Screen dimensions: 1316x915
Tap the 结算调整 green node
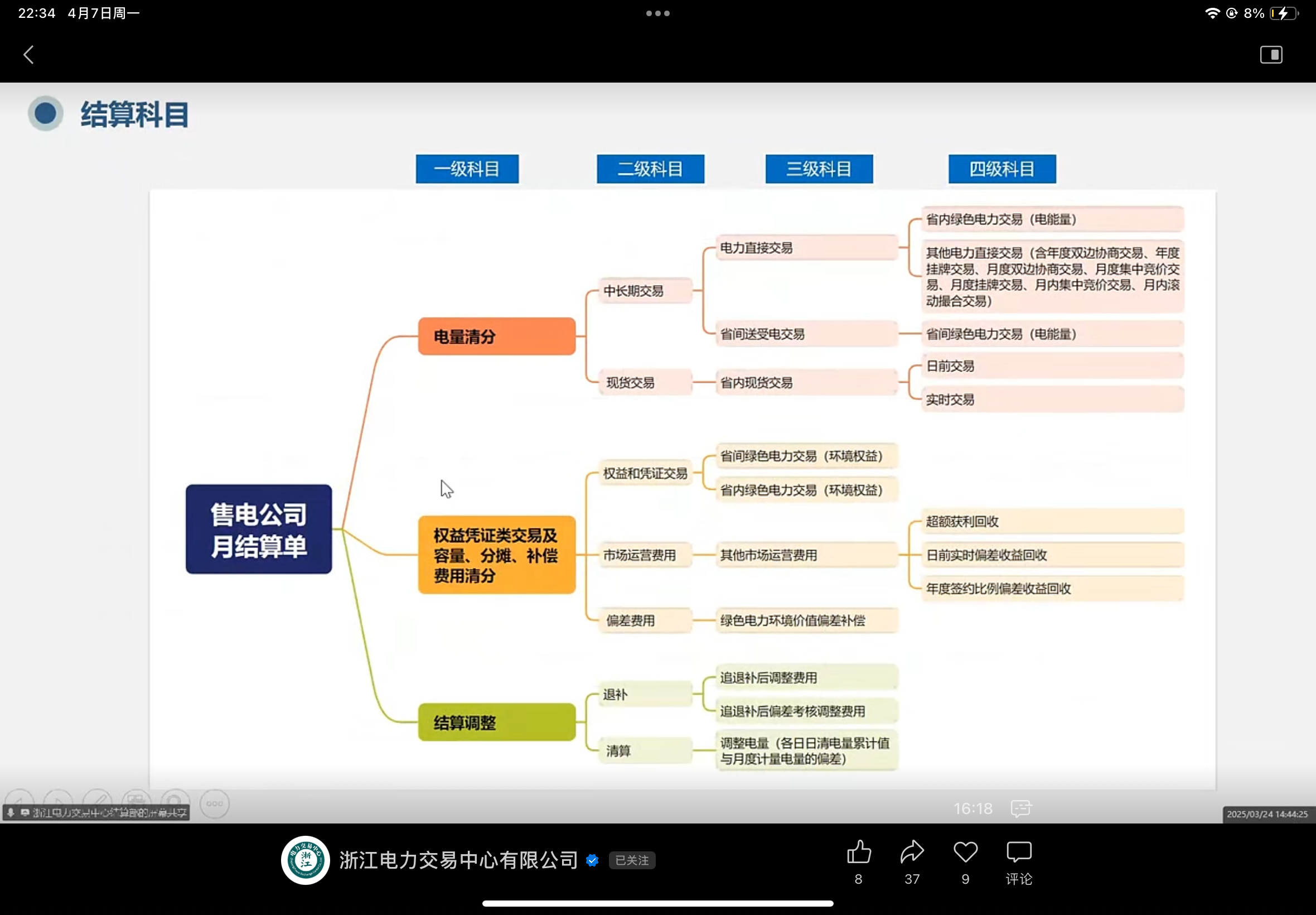pyautogui.click(x=497, y=723)
